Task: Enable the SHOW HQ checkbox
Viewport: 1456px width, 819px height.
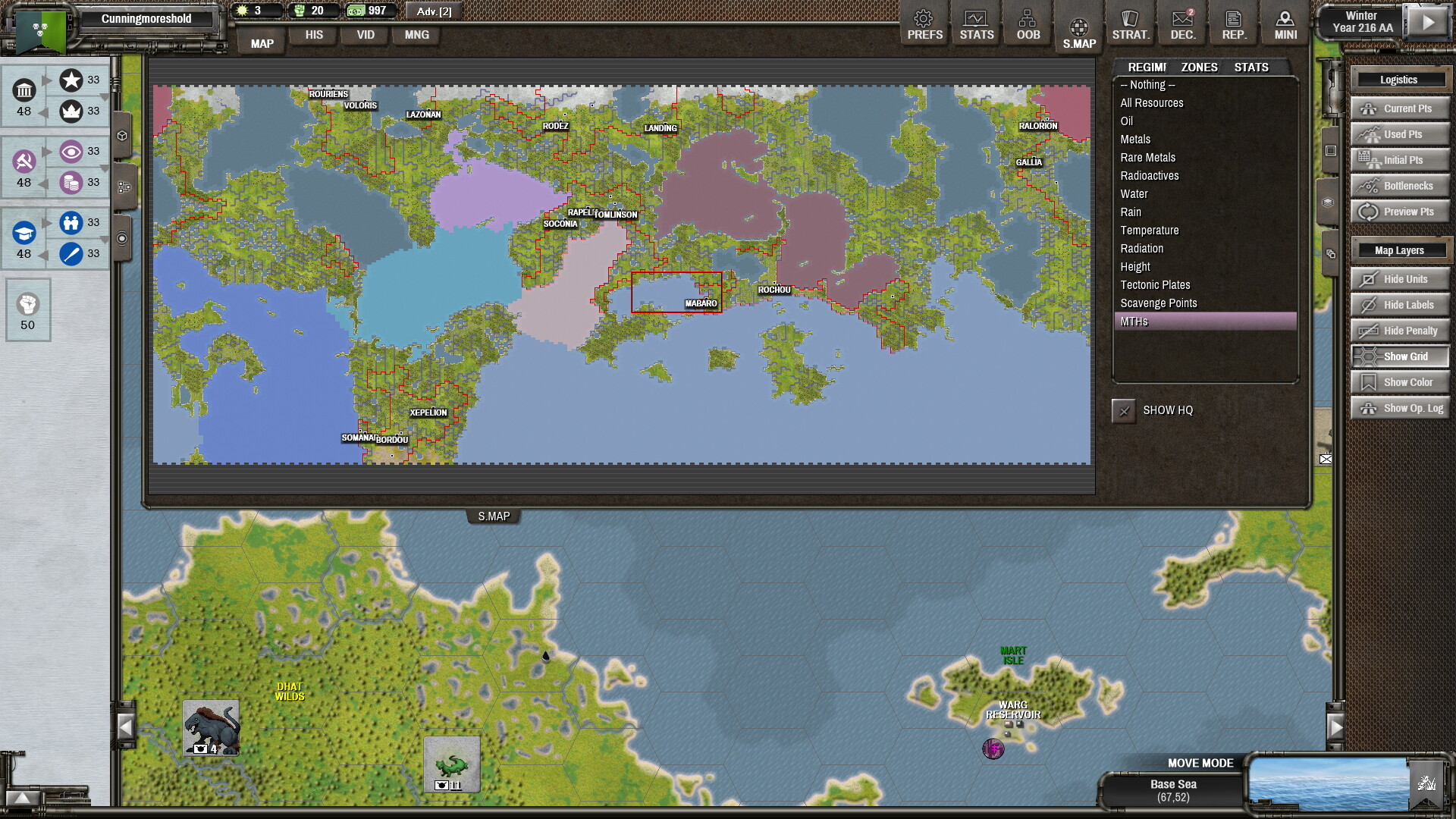Action: (1123, 410)
